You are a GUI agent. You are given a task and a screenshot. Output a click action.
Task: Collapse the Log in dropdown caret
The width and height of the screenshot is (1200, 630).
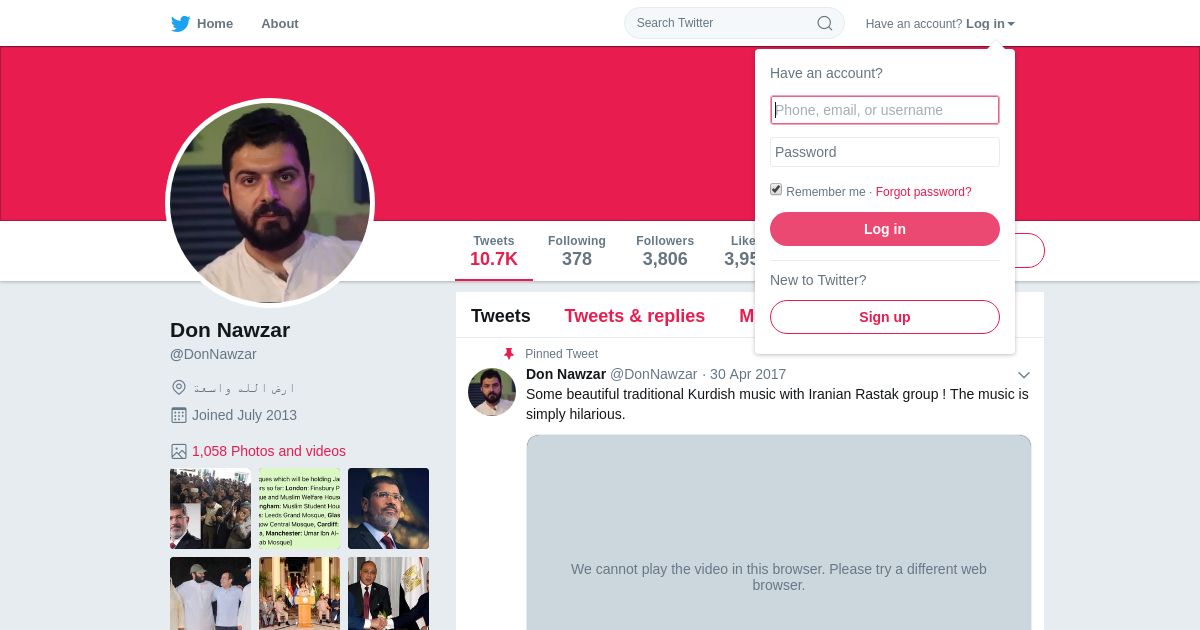(1011, 24)
